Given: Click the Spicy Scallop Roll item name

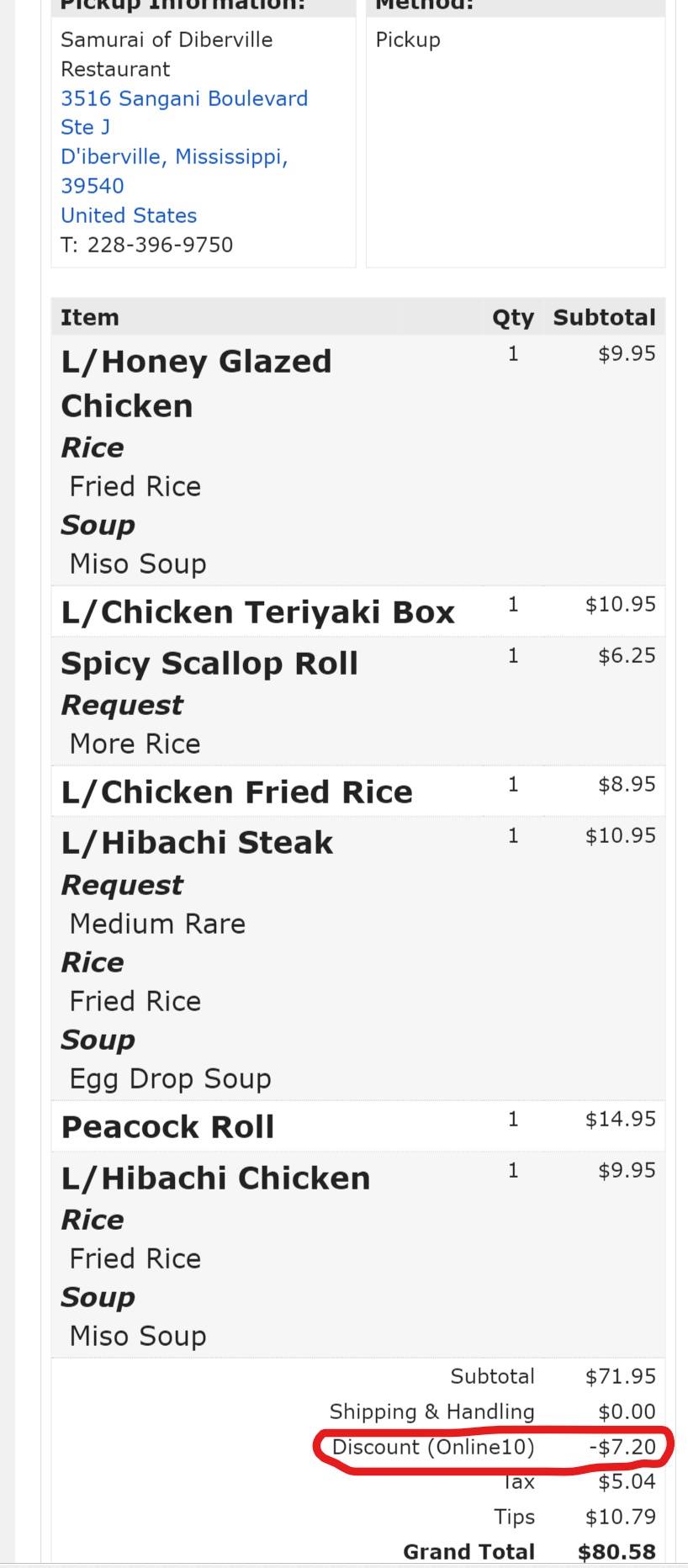Looking at the screenshot, I should pyautogui.click(x=209, y=664).
